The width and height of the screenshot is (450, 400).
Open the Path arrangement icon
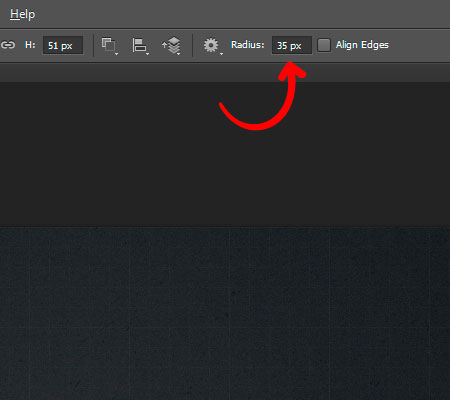tap(171, 45)
